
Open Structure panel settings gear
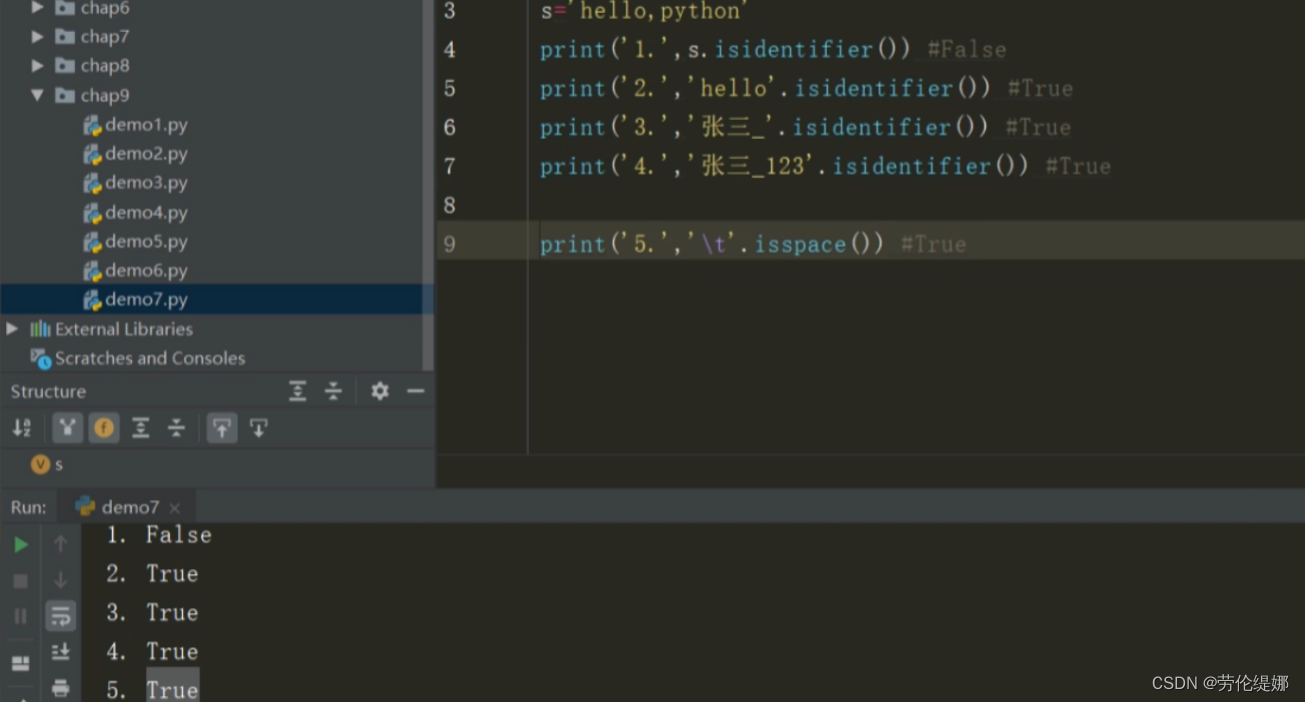pyautogui.click(x=380, y=391)
